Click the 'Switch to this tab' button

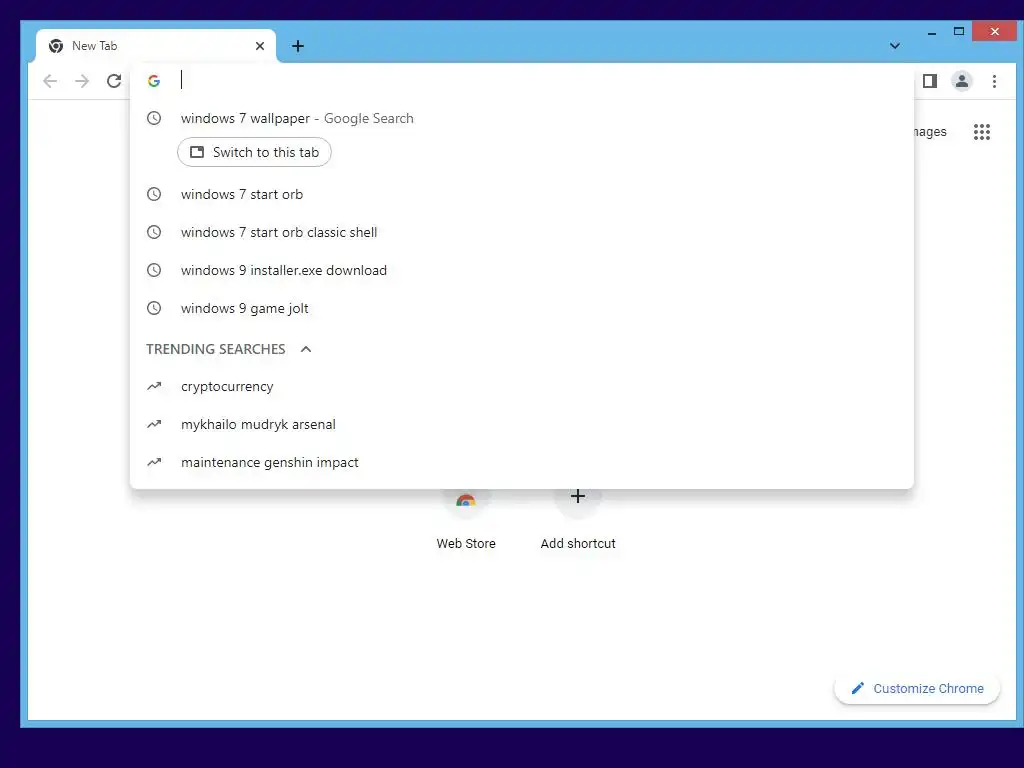[x=254, y=152]
